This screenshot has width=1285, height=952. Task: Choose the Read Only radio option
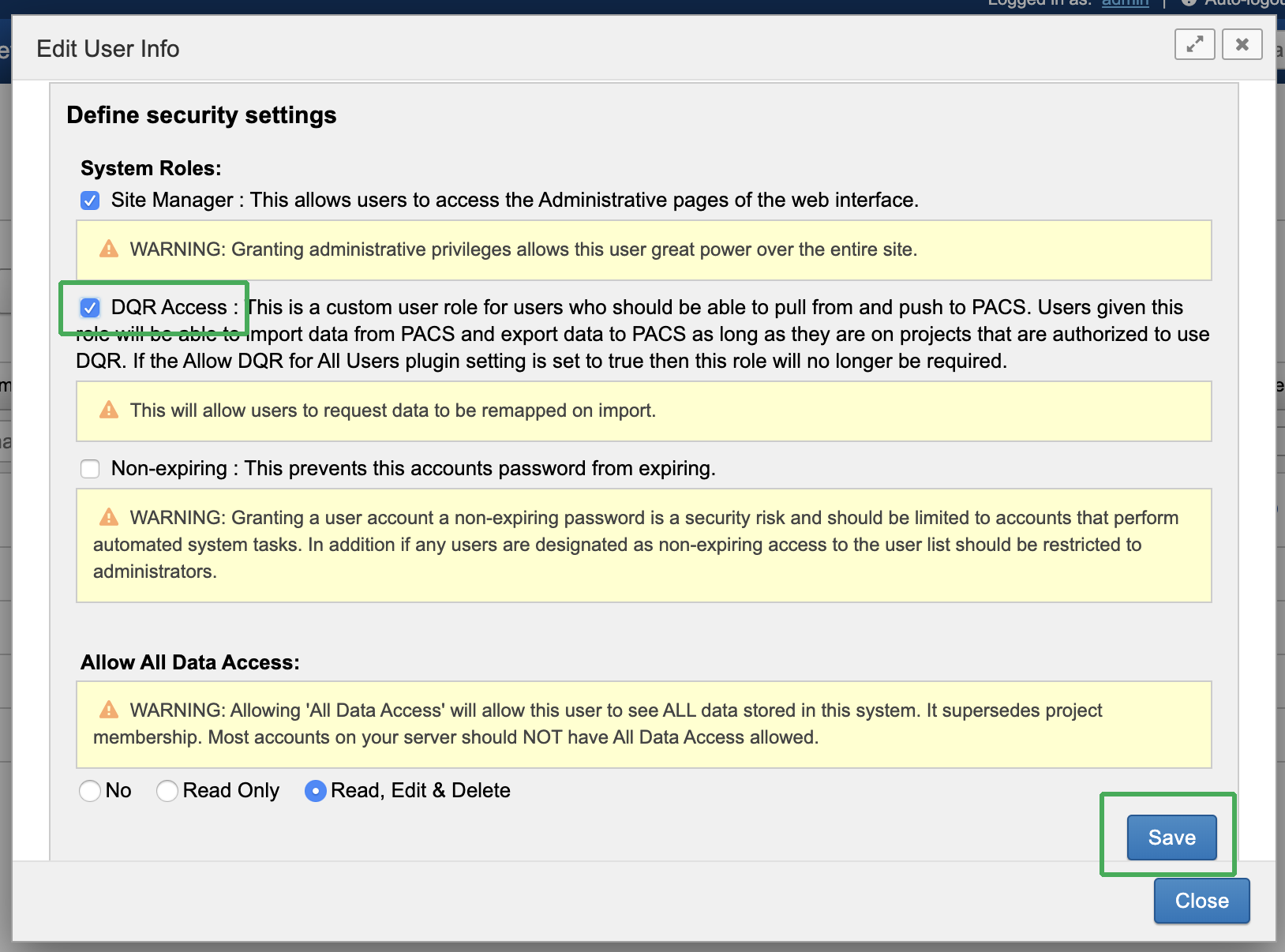pyautogui.click(x=167, y=791)
